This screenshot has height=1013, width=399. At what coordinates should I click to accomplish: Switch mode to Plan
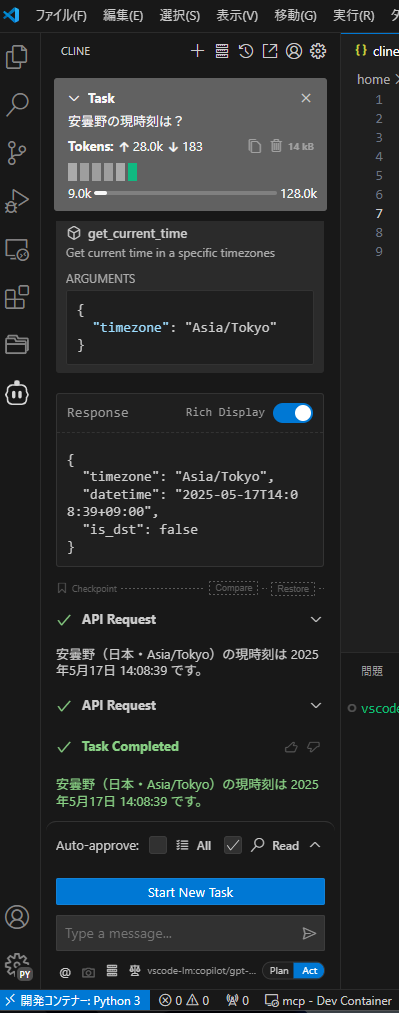[279, 971]
